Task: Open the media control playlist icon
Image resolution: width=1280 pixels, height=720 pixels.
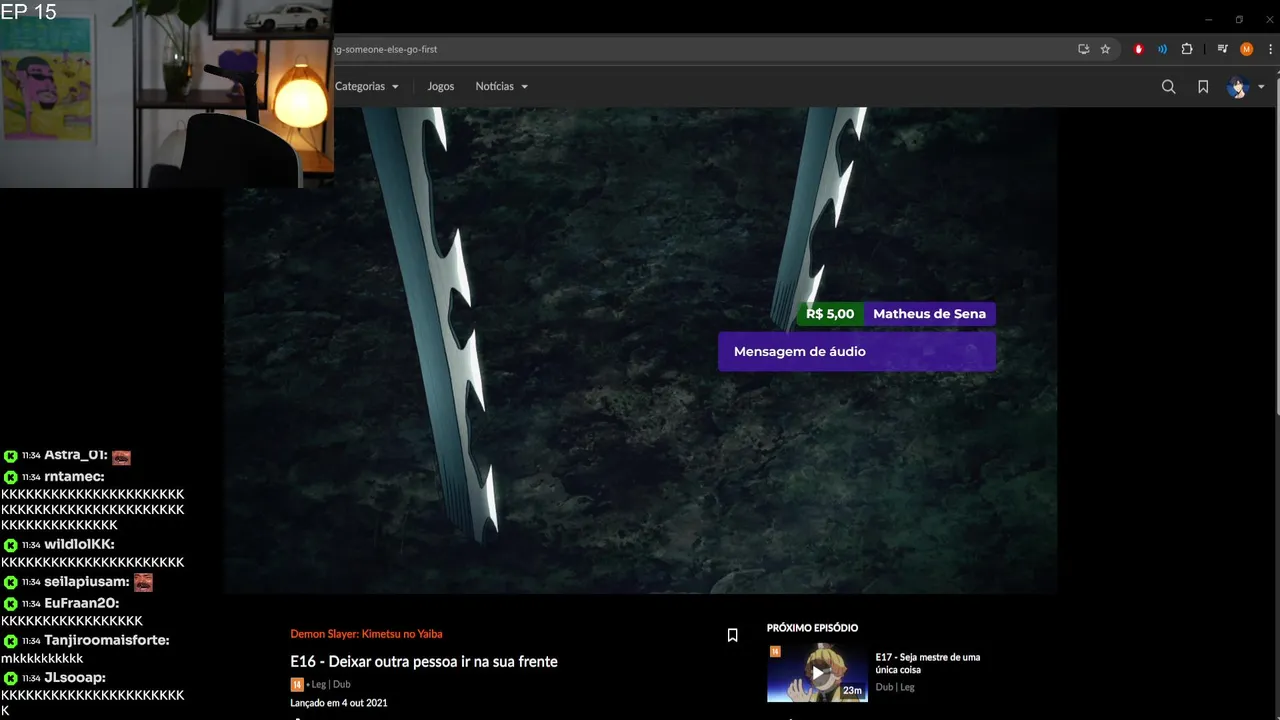Action: pyautogui.click(x=1222, y=49)
